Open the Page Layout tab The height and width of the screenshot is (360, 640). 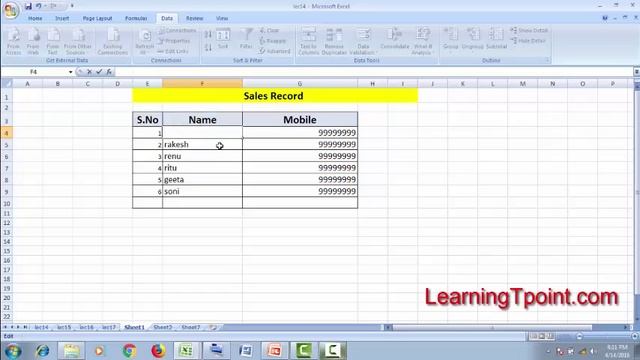tap(97, 18)
